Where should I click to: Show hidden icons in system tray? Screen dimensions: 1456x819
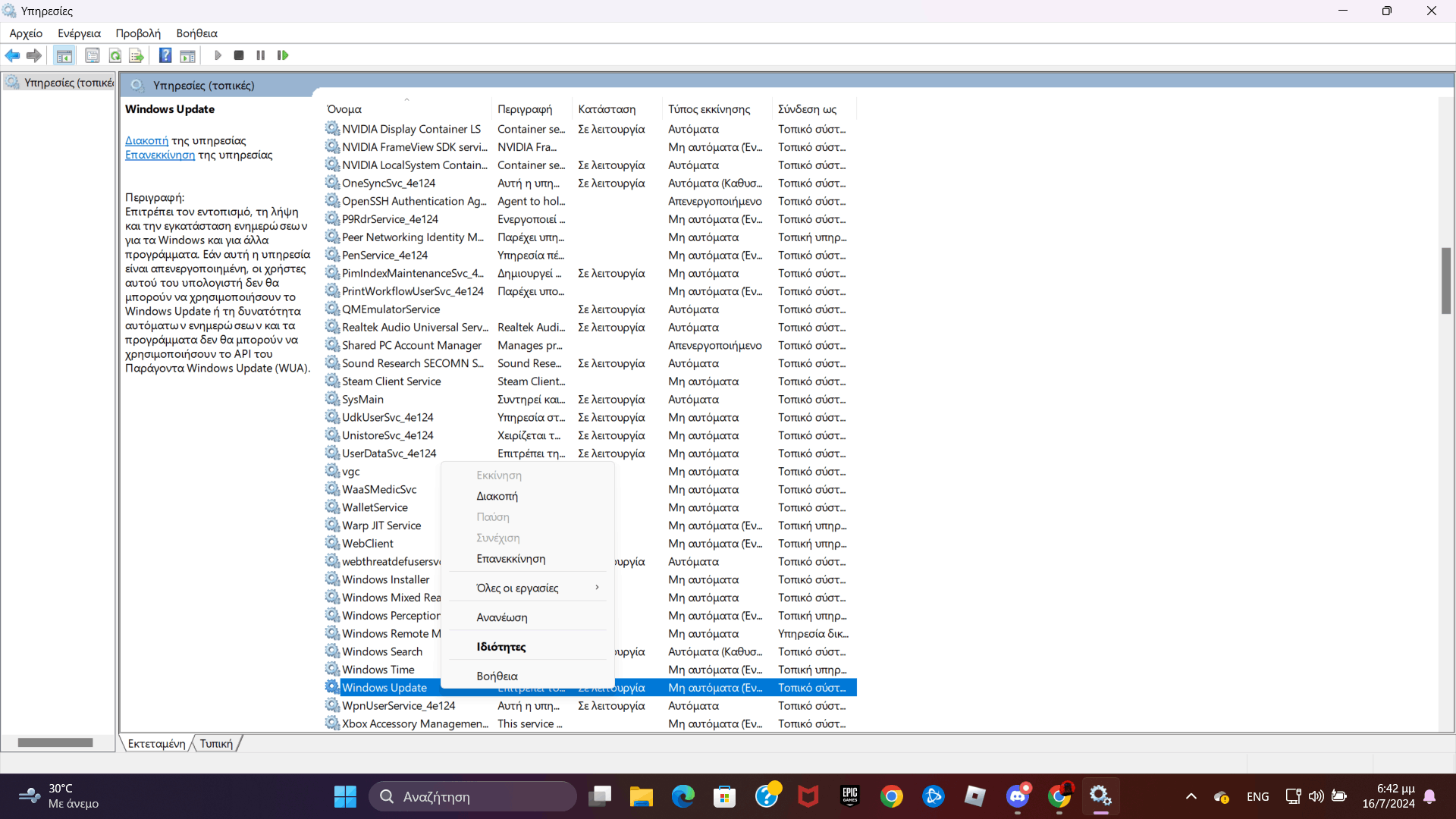1191,797
